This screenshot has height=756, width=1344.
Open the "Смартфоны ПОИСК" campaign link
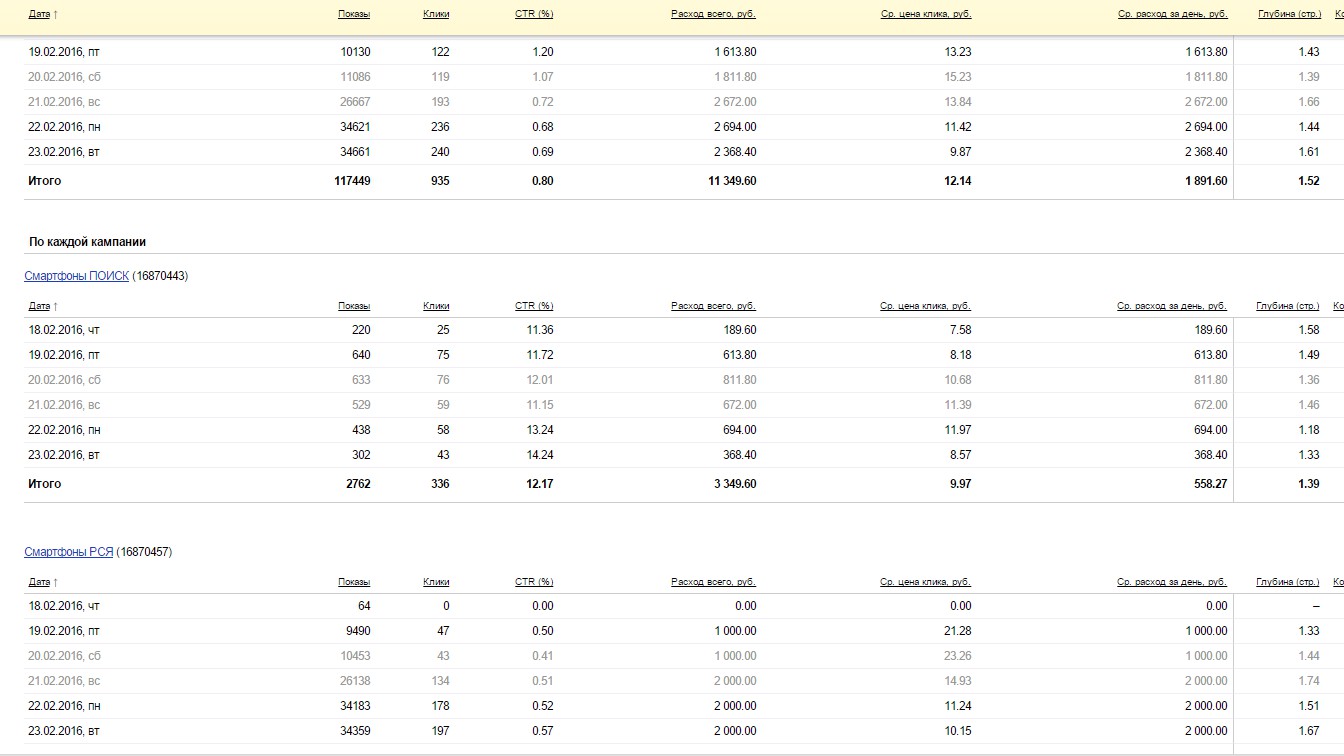77,276
